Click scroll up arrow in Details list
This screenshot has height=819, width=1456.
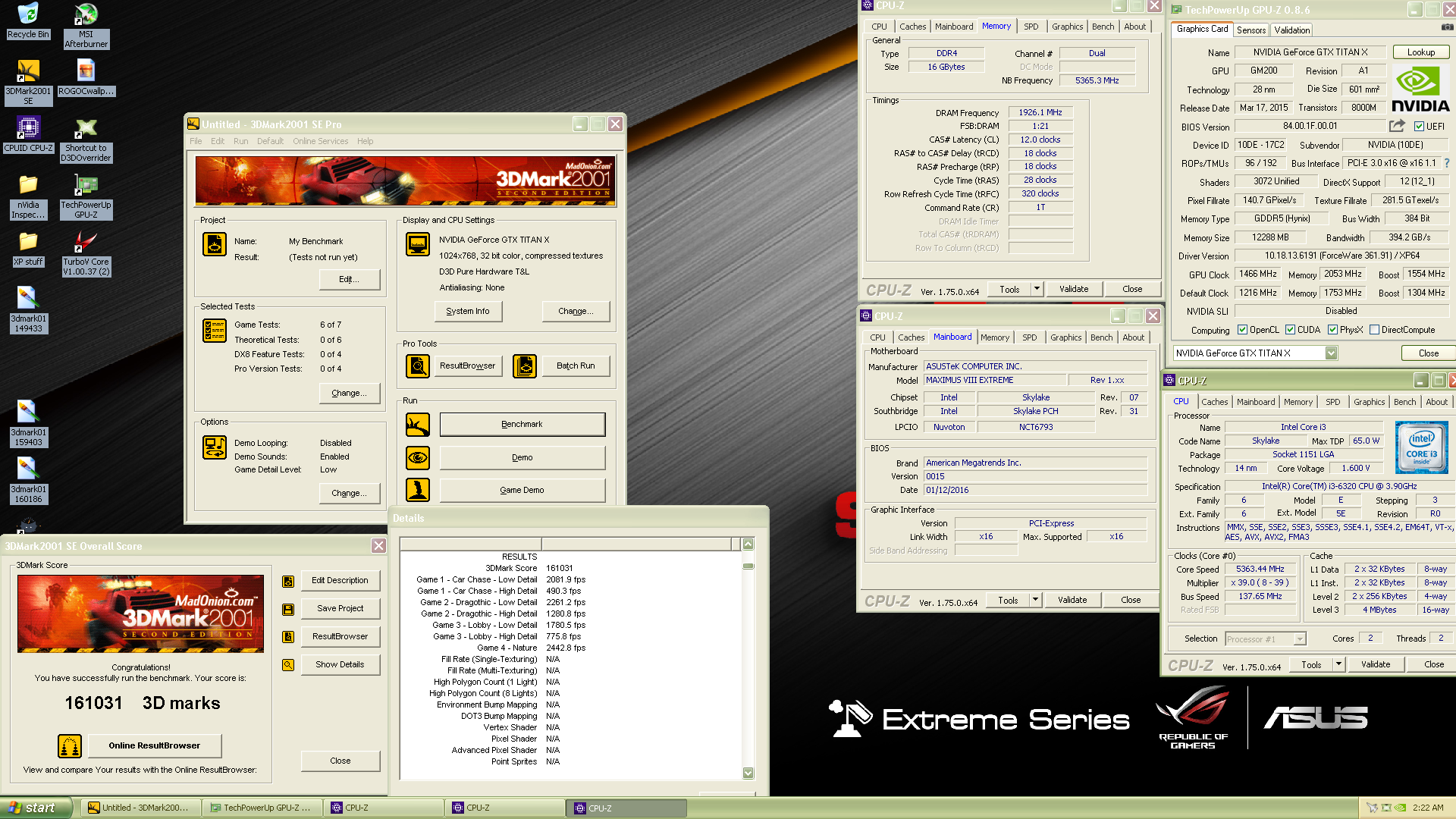click(x=748, y=544)
